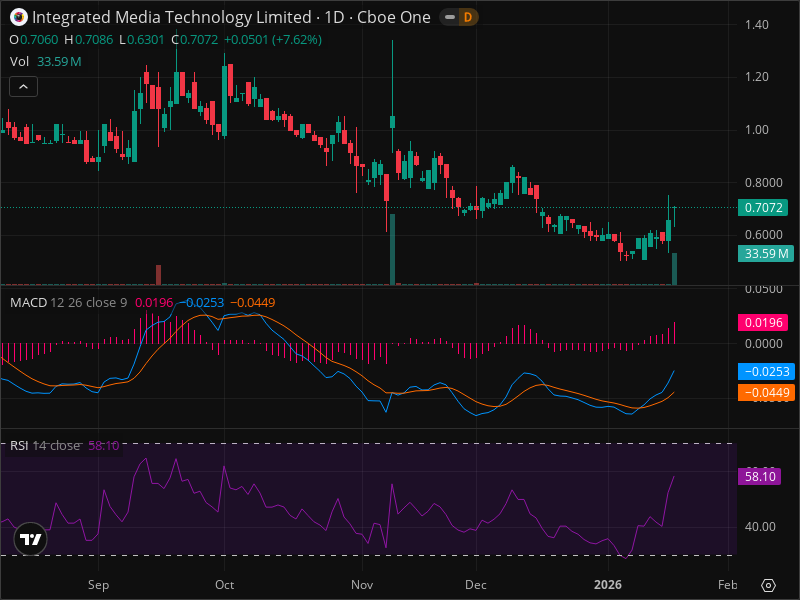Click the red MACD legend value 0.0196
The width and height of the screenshot is (800, 600).
[x=154, y=303]
